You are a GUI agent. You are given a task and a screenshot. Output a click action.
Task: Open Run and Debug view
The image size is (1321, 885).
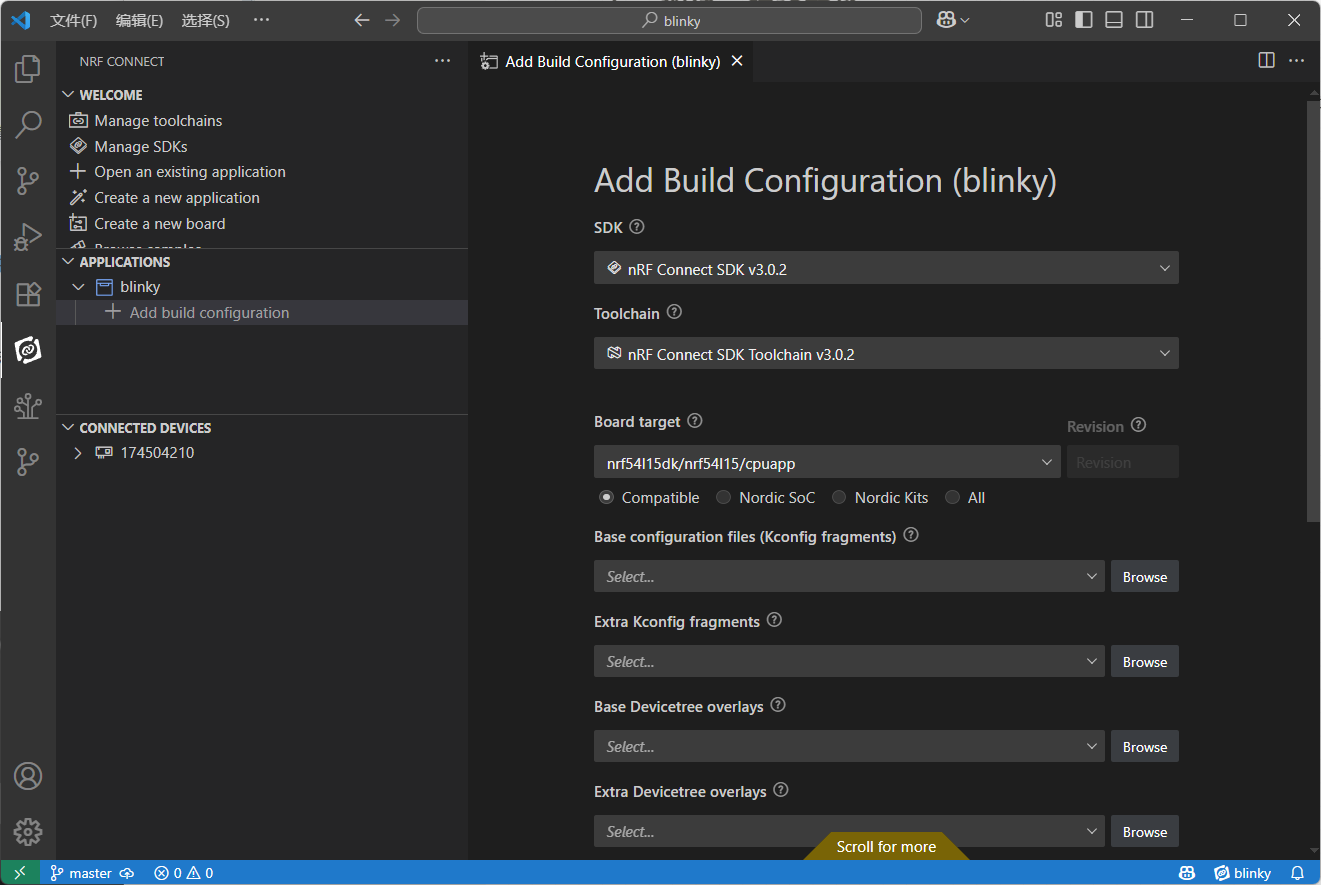click(28, 237)
